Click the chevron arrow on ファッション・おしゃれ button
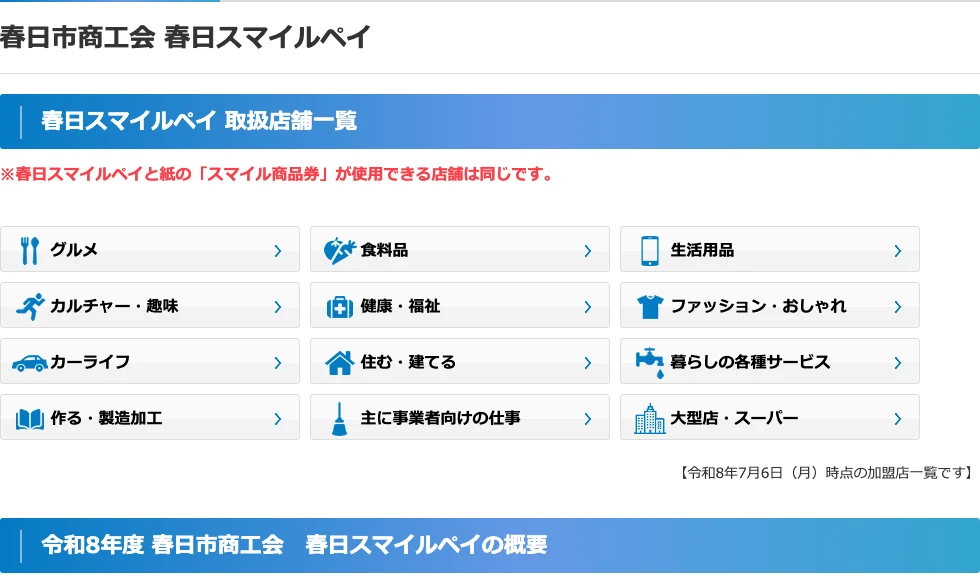 898,307
